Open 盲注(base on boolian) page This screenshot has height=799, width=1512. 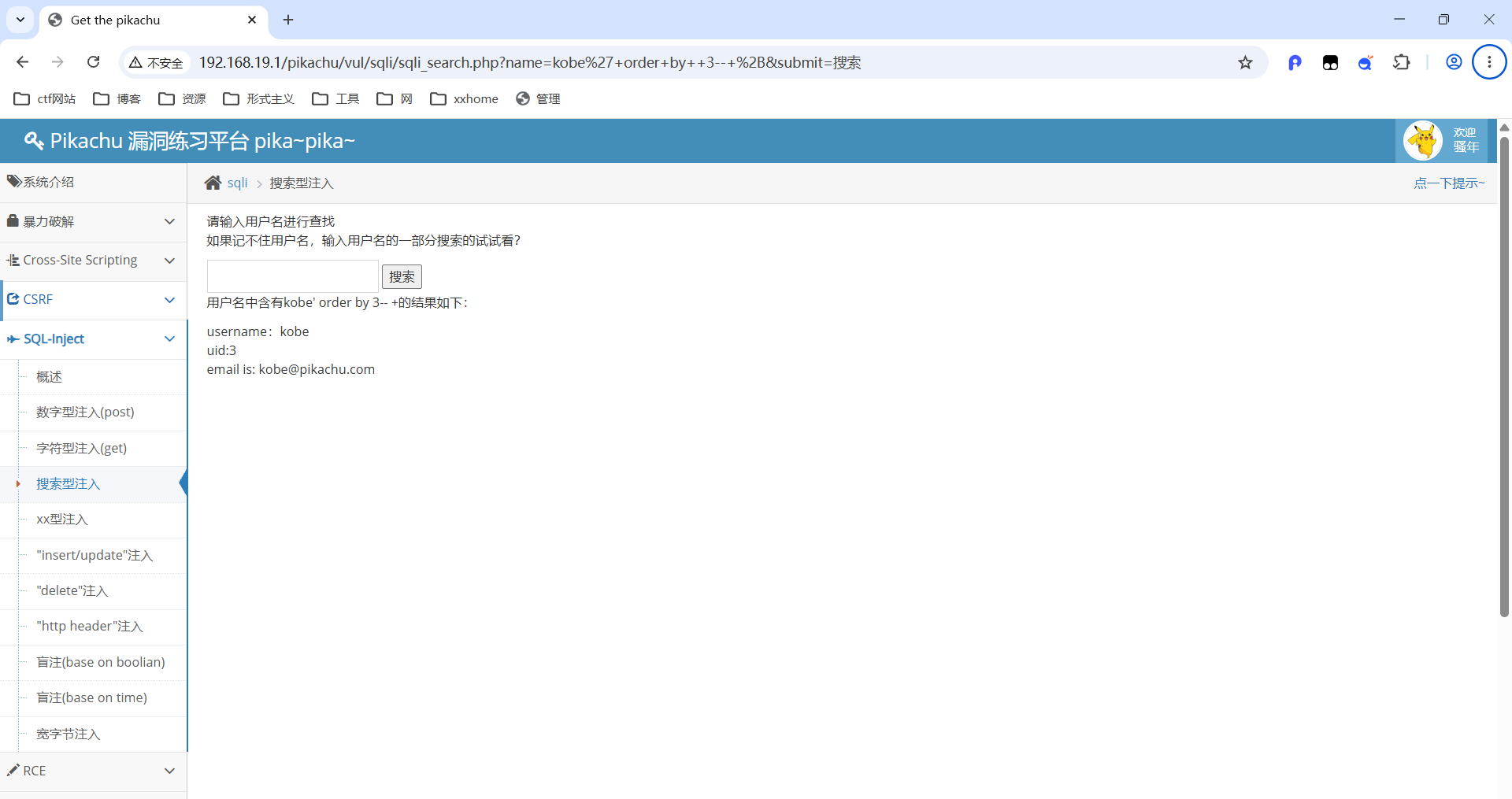pyautogui.click(x=101, y=663)
